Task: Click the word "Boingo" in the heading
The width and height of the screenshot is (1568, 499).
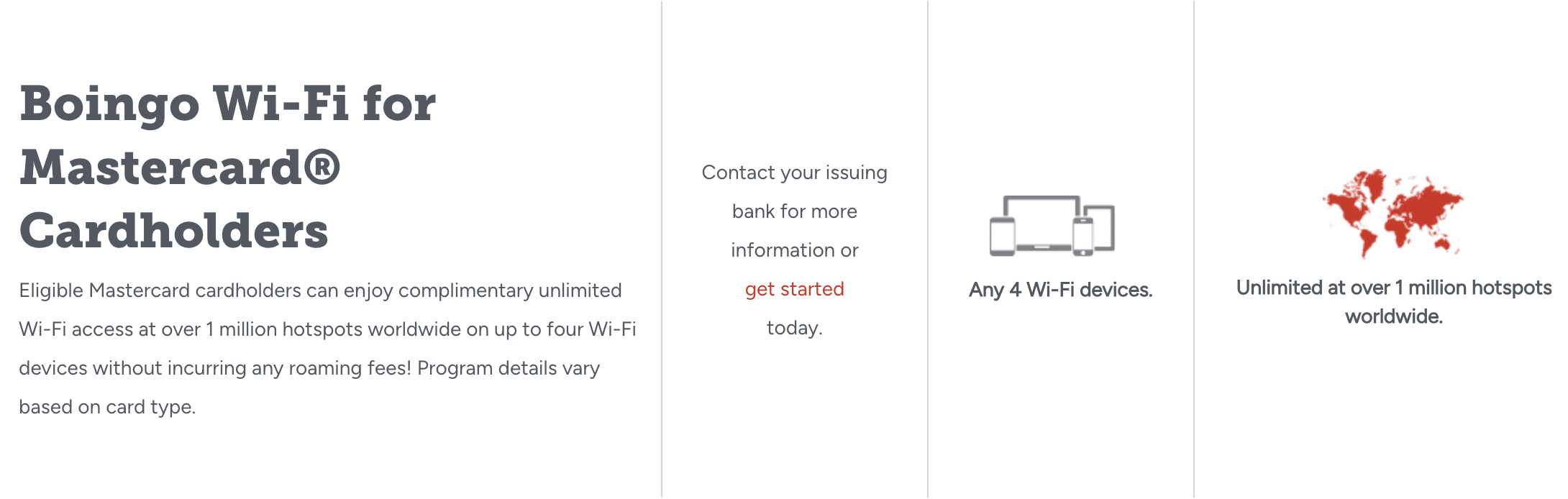Action: 109,104
